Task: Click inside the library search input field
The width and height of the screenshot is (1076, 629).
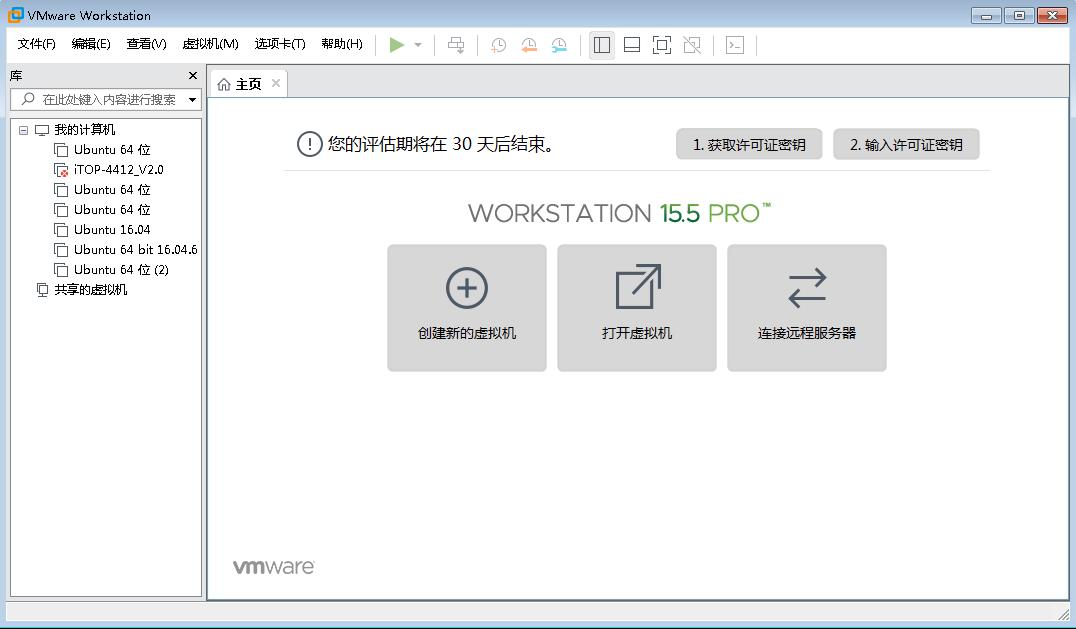Action: tap(105, 99)
